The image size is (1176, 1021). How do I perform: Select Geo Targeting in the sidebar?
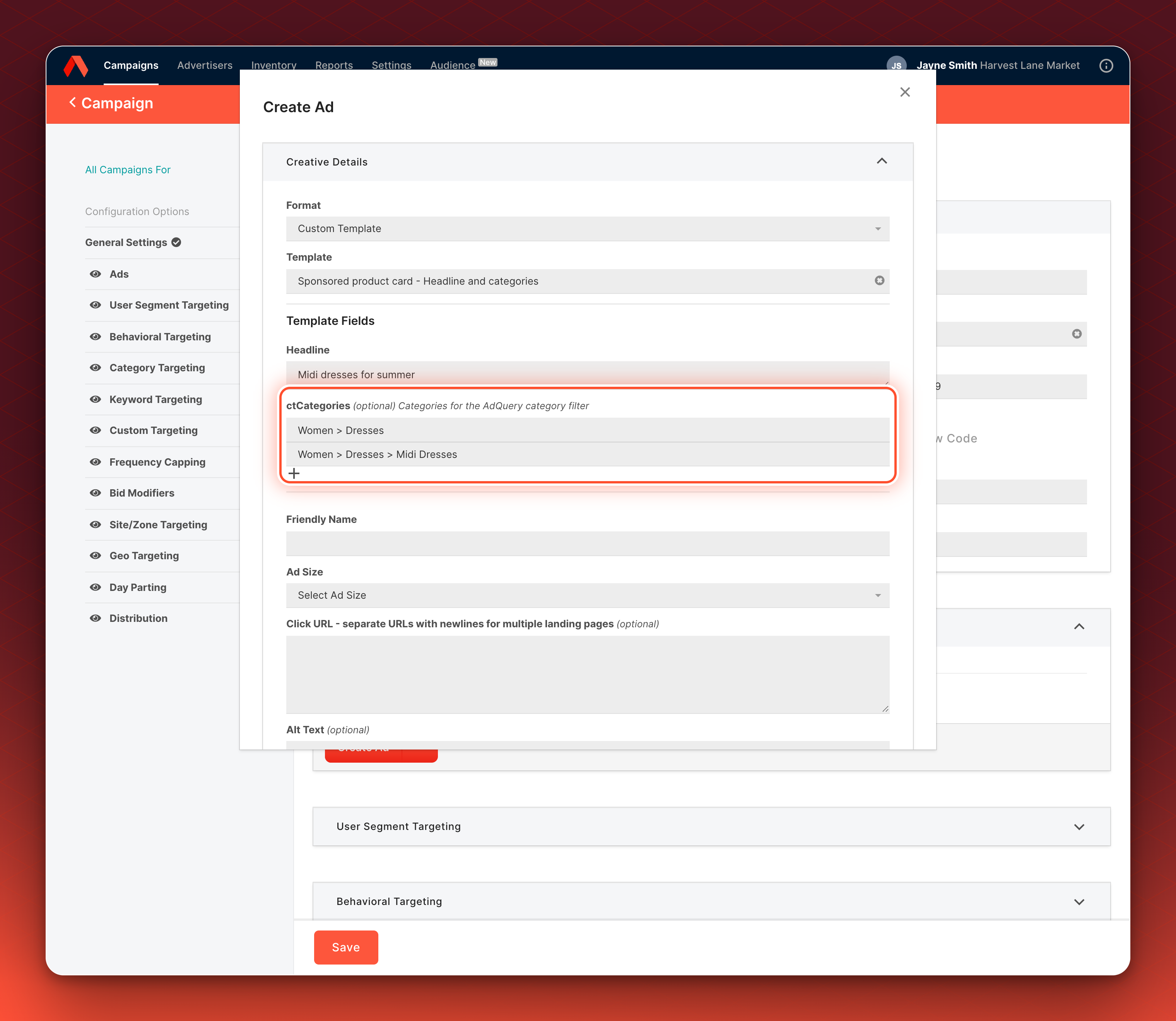pos(144,555)
